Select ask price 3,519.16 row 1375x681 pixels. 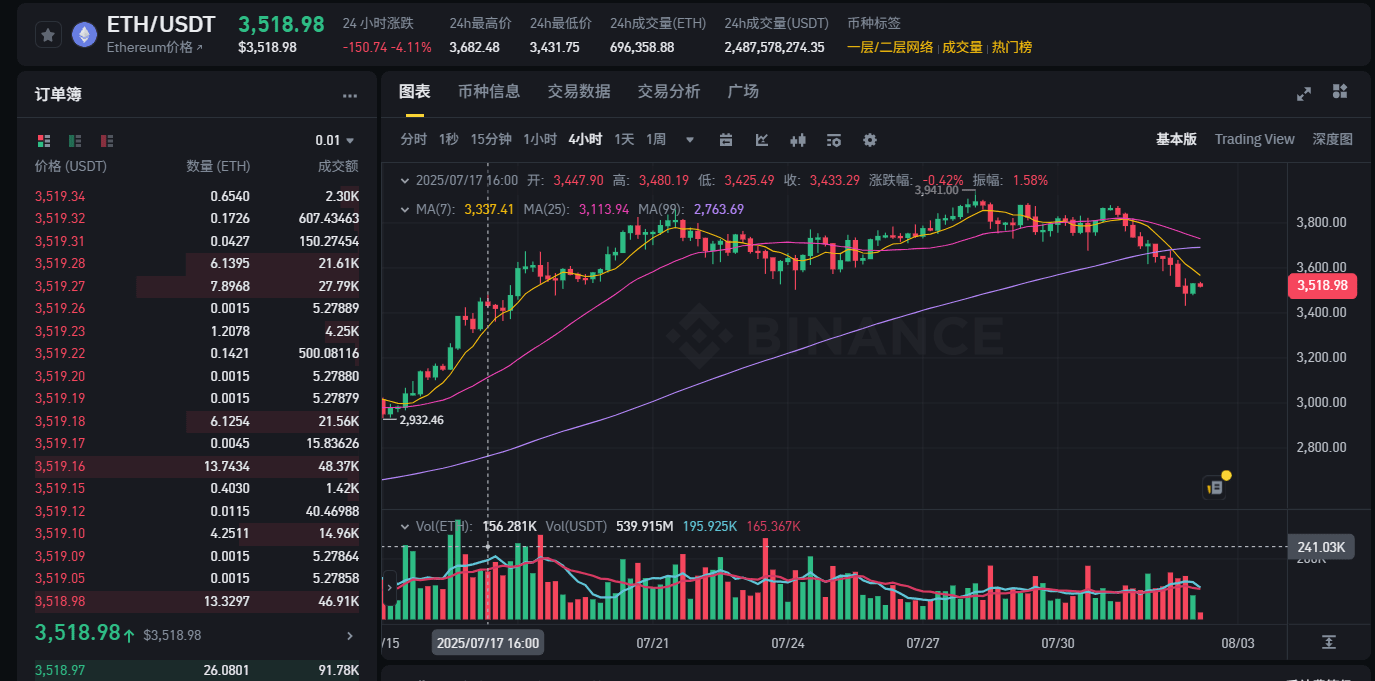(x=196, y=467)
